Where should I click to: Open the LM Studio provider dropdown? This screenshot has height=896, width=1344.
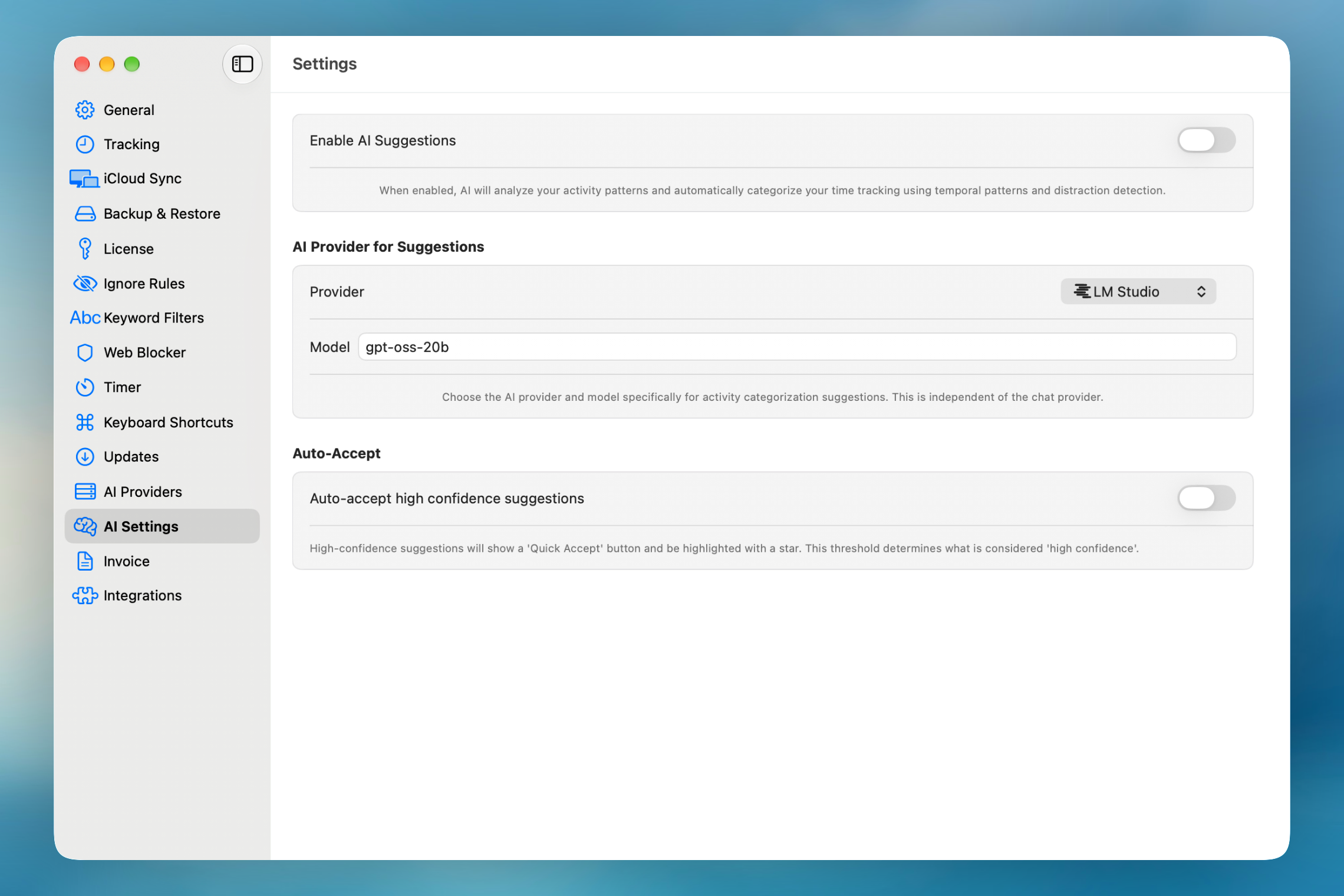[1138, 291]
